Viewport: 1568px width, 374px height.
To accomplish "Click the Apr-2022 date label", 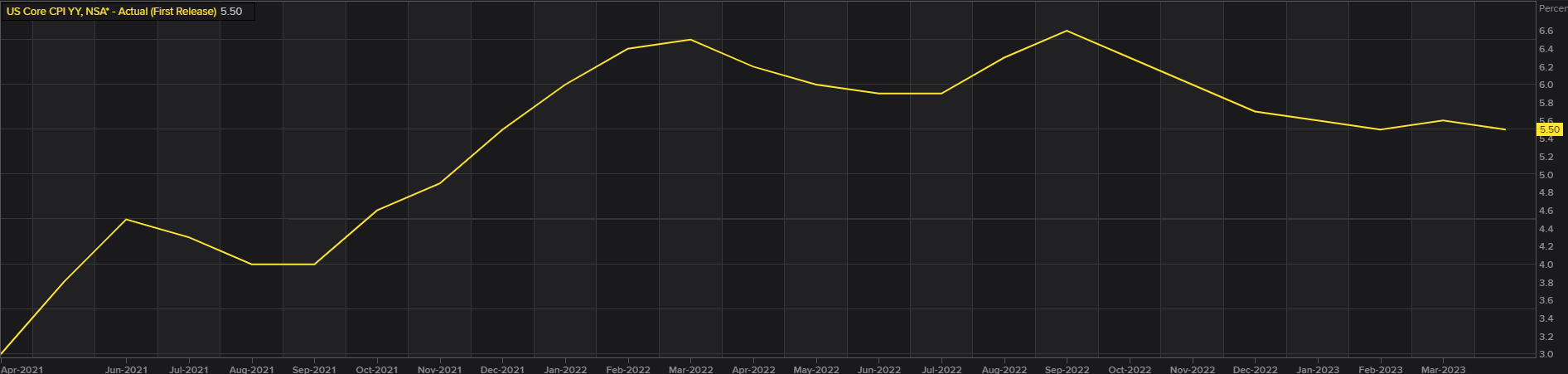I will (753, 370).
